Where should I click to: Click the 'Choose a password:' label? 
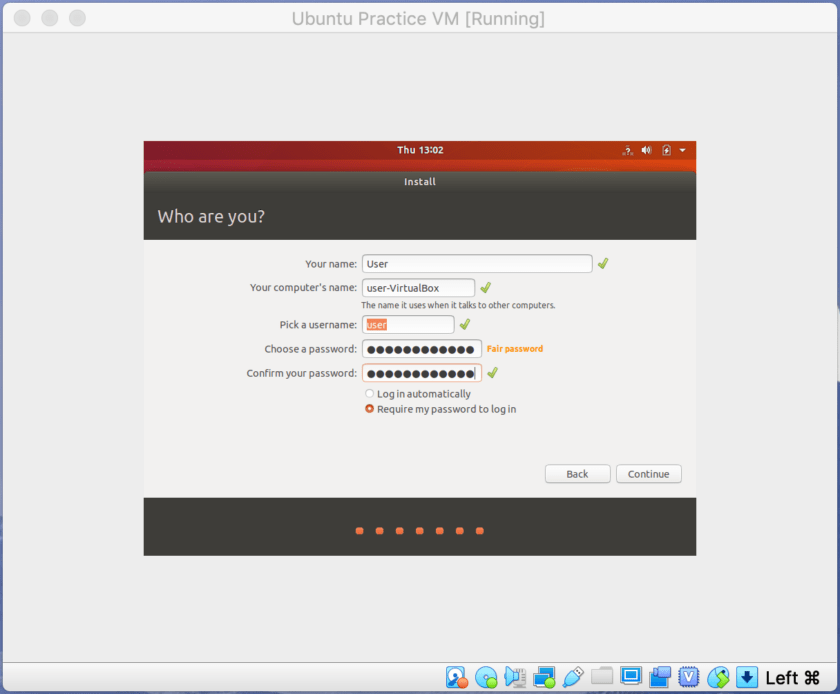(311, 349)
